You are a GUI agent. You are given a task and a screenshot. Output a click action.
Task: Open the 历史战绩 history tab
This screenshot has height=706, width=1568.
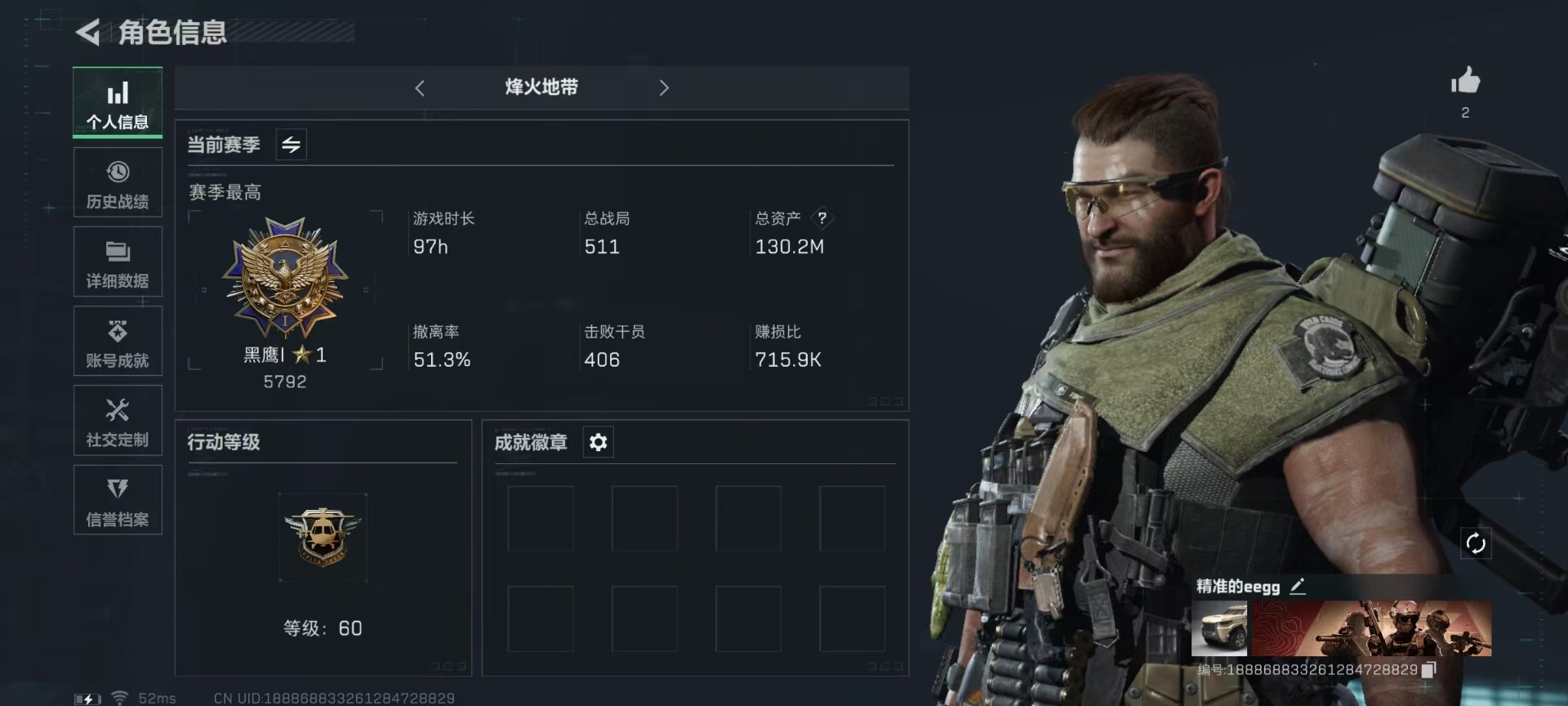pos(118,182)
